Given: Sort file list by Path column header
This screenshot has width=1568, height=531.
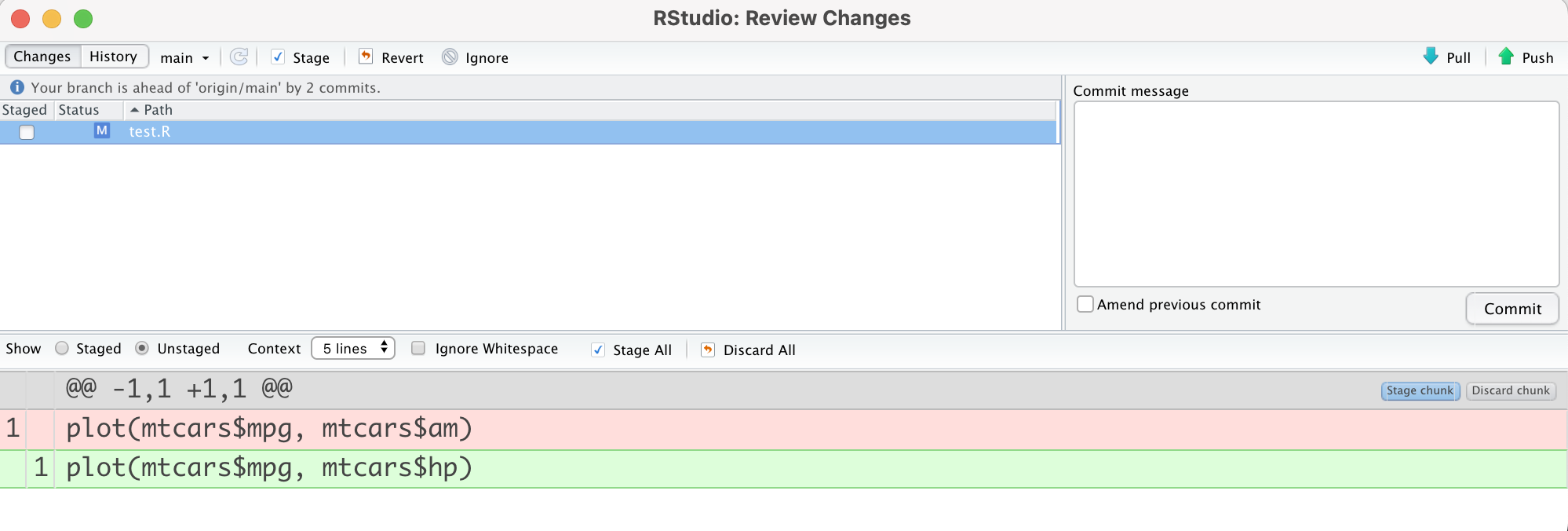Looking at the screenshot, I should click(158, 110).
